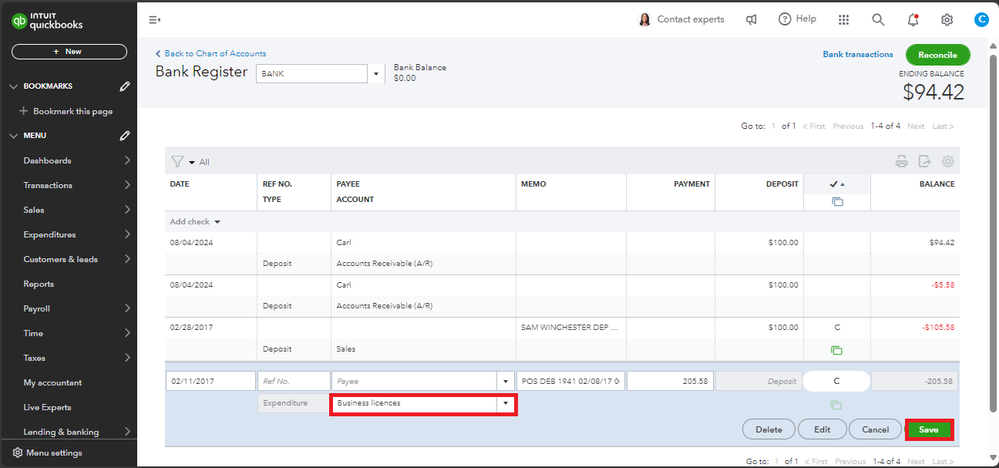Expand the Transactions submenu
999x468 pixels.
[127, 185]
